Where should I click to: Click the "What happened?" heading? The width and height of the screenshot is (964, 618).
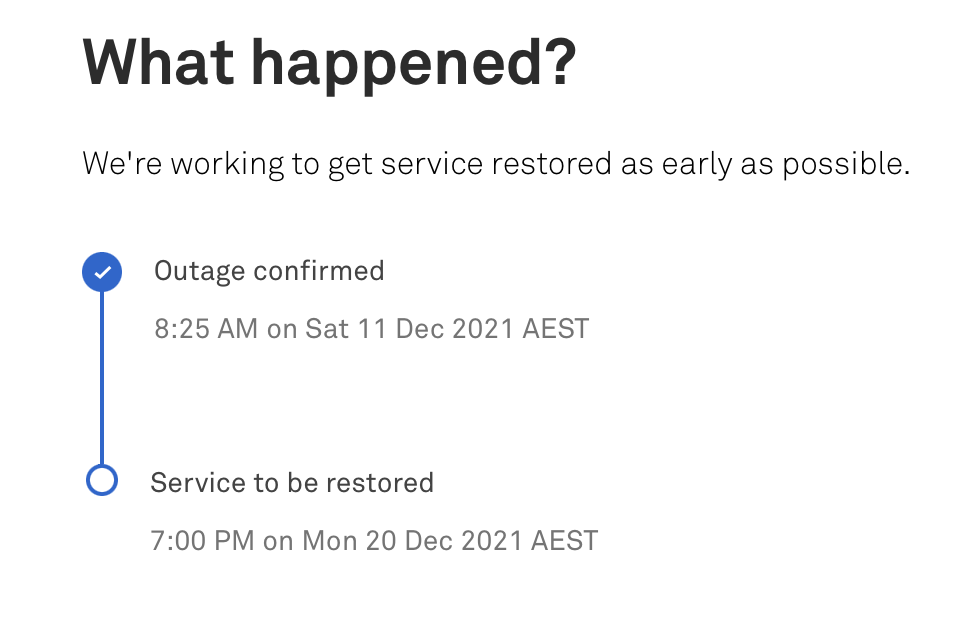point(330,62)
